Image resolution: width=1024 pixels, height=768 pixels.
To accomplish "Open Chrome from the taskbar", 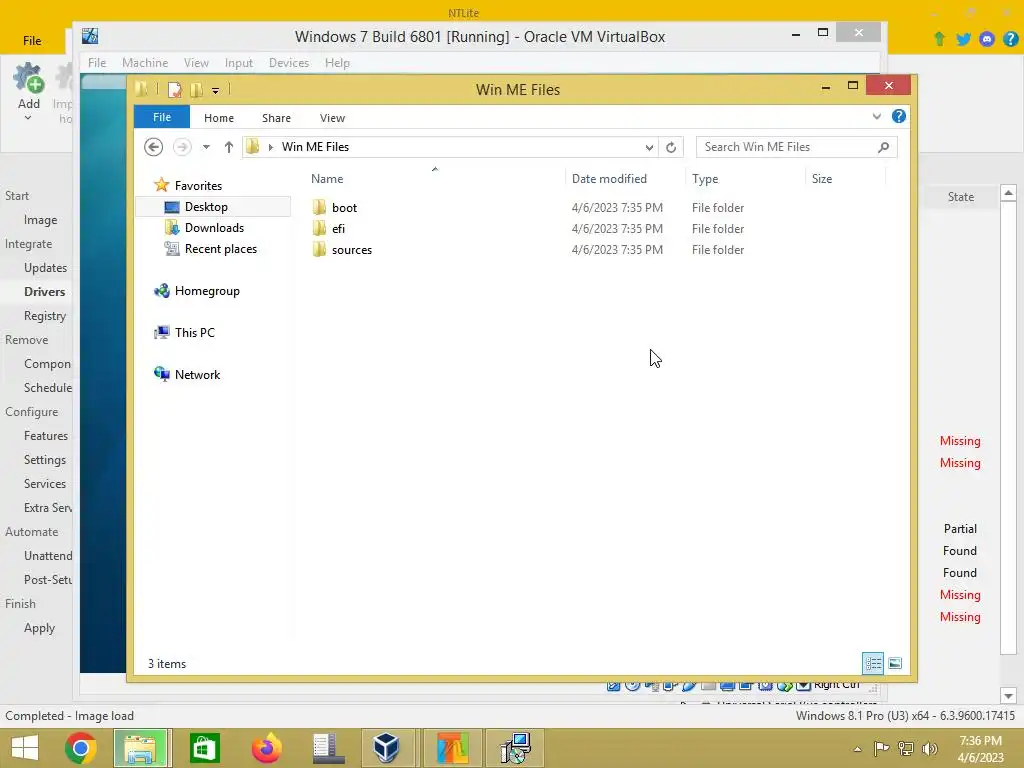I will coord(81,748).
